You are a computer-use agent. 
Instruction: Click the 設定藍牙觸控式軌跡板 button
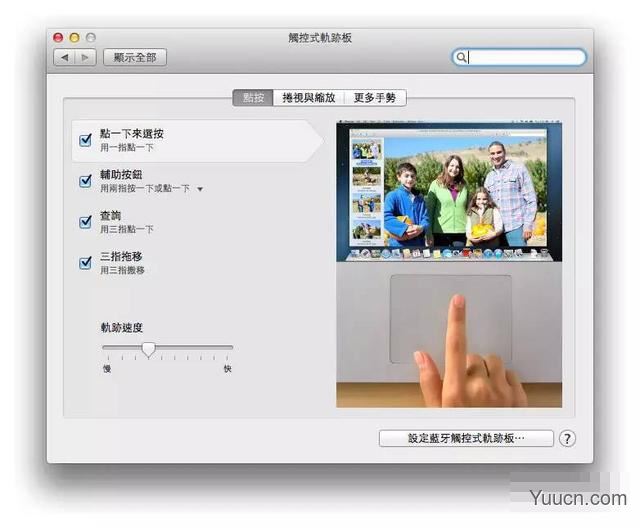466,438
